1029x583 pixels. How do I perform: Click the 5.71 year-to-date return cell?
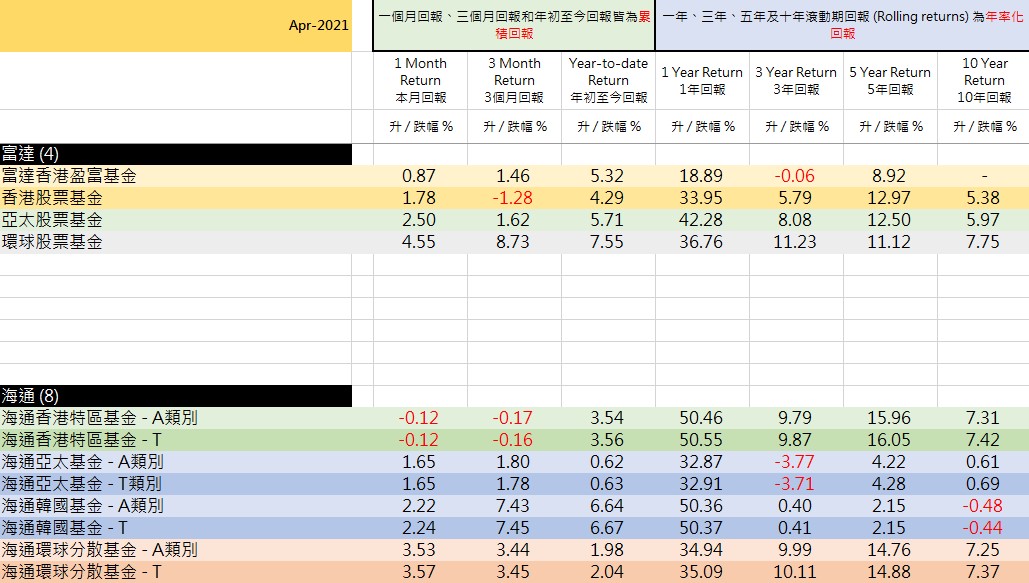pos(606,220)
